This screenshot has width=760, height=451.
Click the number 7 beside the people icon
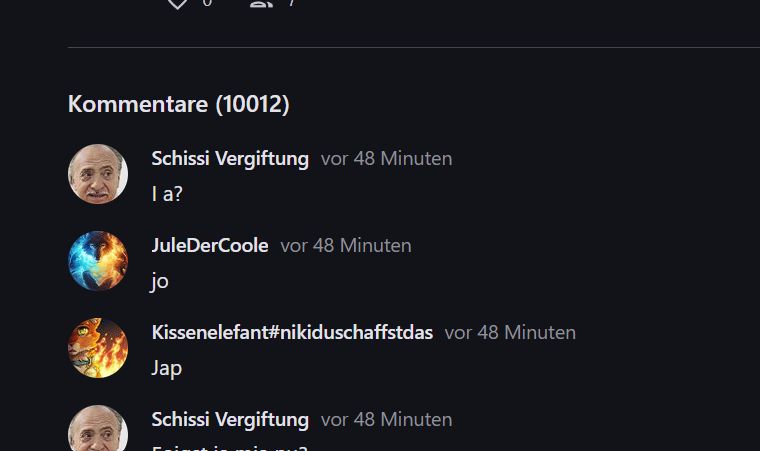pos(291,3)
